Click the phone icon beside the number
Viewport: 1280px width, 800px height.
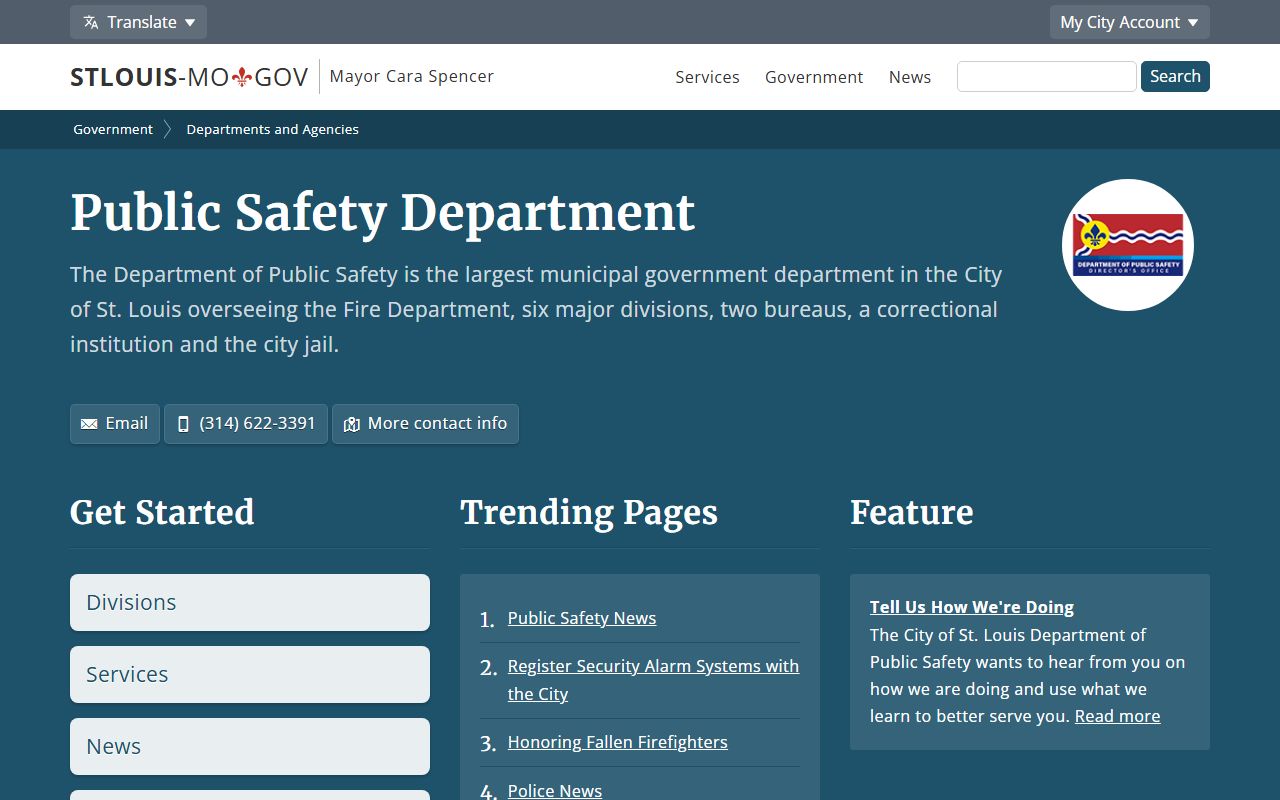coord(183,424)
